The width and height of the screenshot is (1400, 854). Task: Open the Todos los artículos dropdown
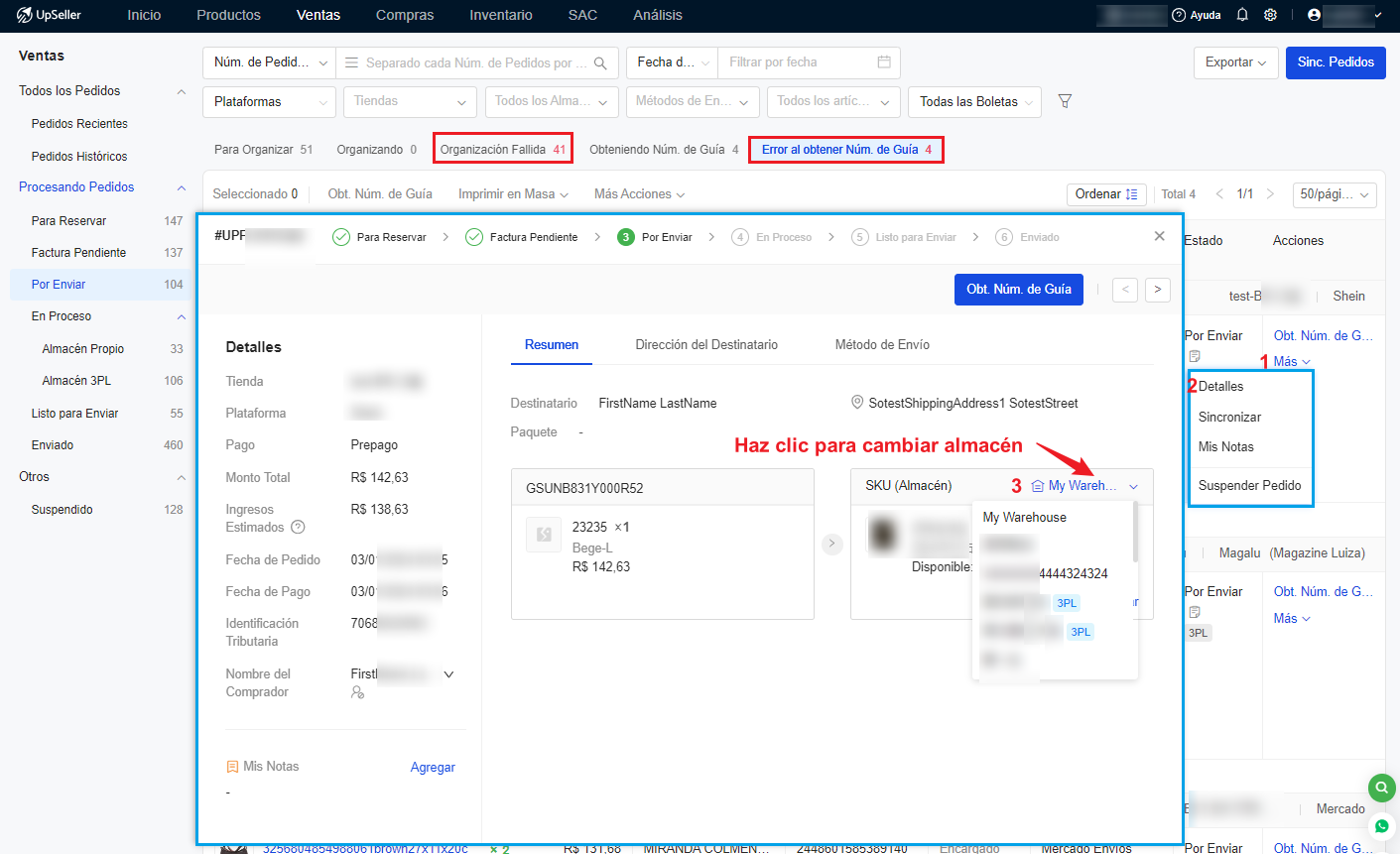(833, 101)
